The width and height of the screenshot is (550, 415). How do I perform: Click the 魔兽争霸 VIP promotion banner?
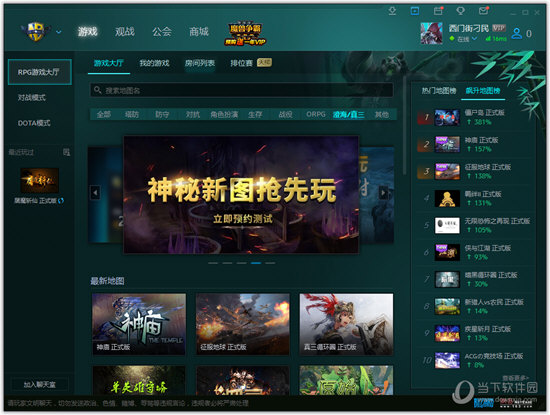coord(245,34)
